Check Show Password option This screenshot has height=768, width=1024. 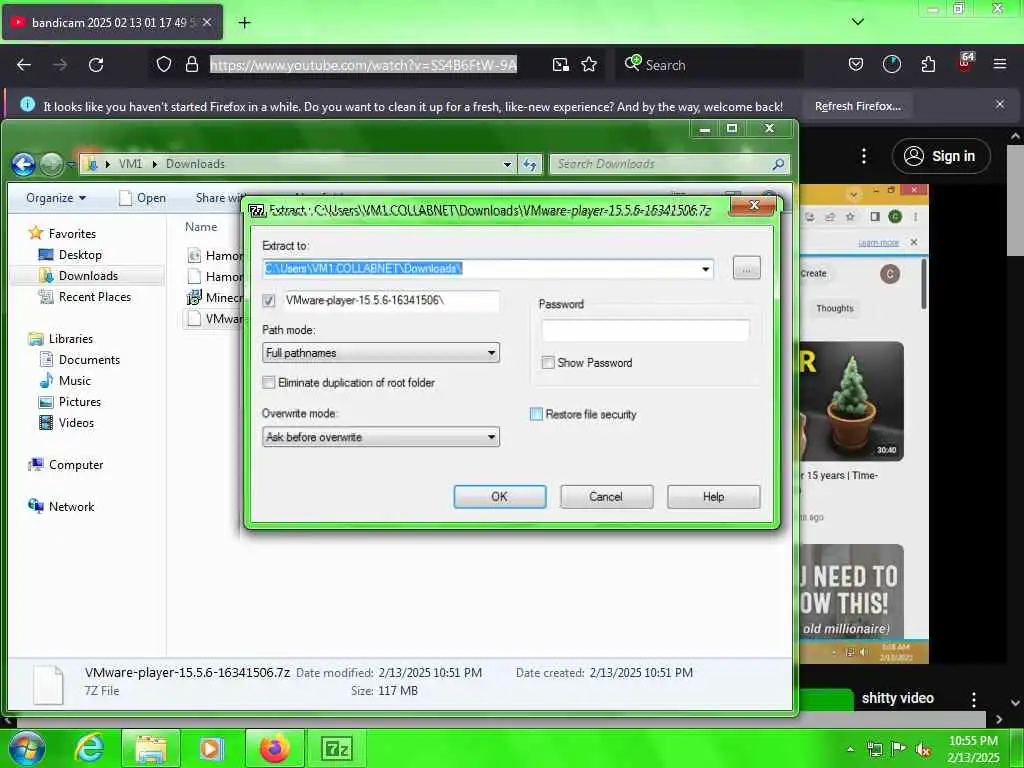[548, 362]
